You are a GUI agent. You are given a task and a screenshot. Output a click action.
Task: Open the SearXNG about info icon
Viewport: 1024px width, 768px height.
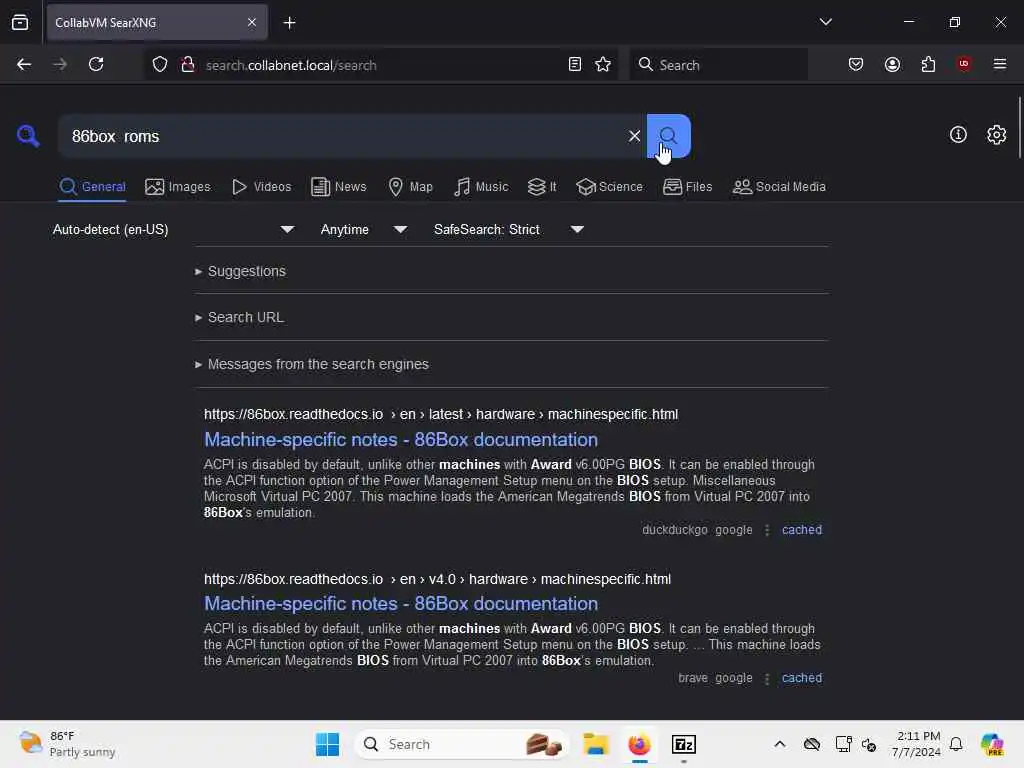coord(958,135)
